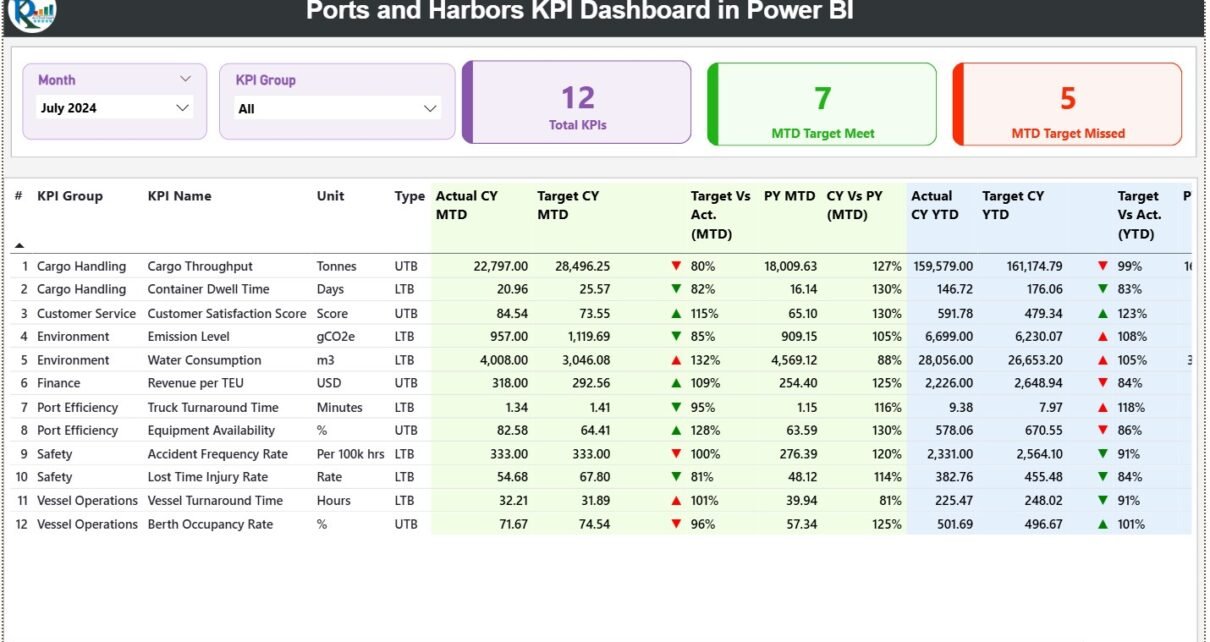
Task: Open the KPI Group dropdown set to All
Action: point(337,109)
